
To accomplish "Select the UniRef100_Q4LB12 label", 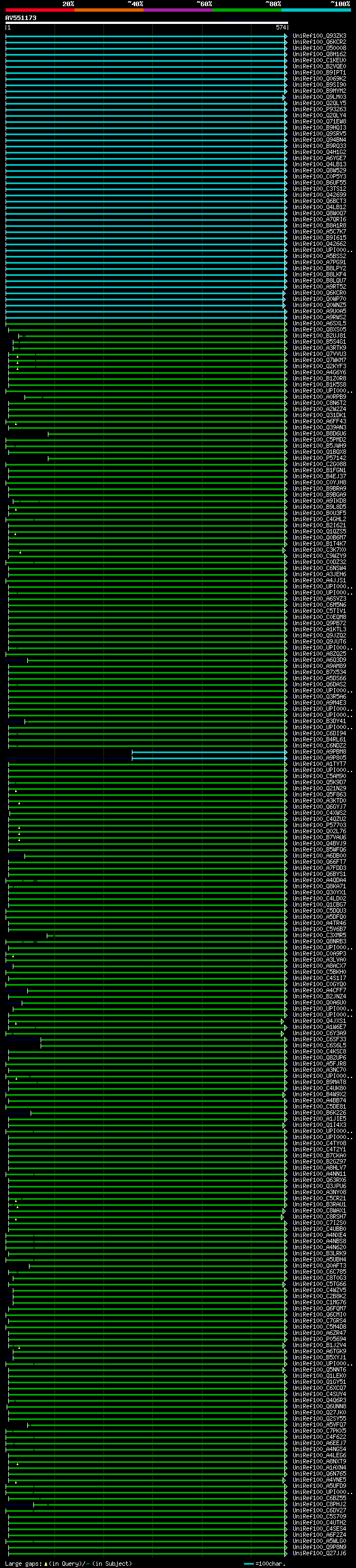I will pos(319,207).
